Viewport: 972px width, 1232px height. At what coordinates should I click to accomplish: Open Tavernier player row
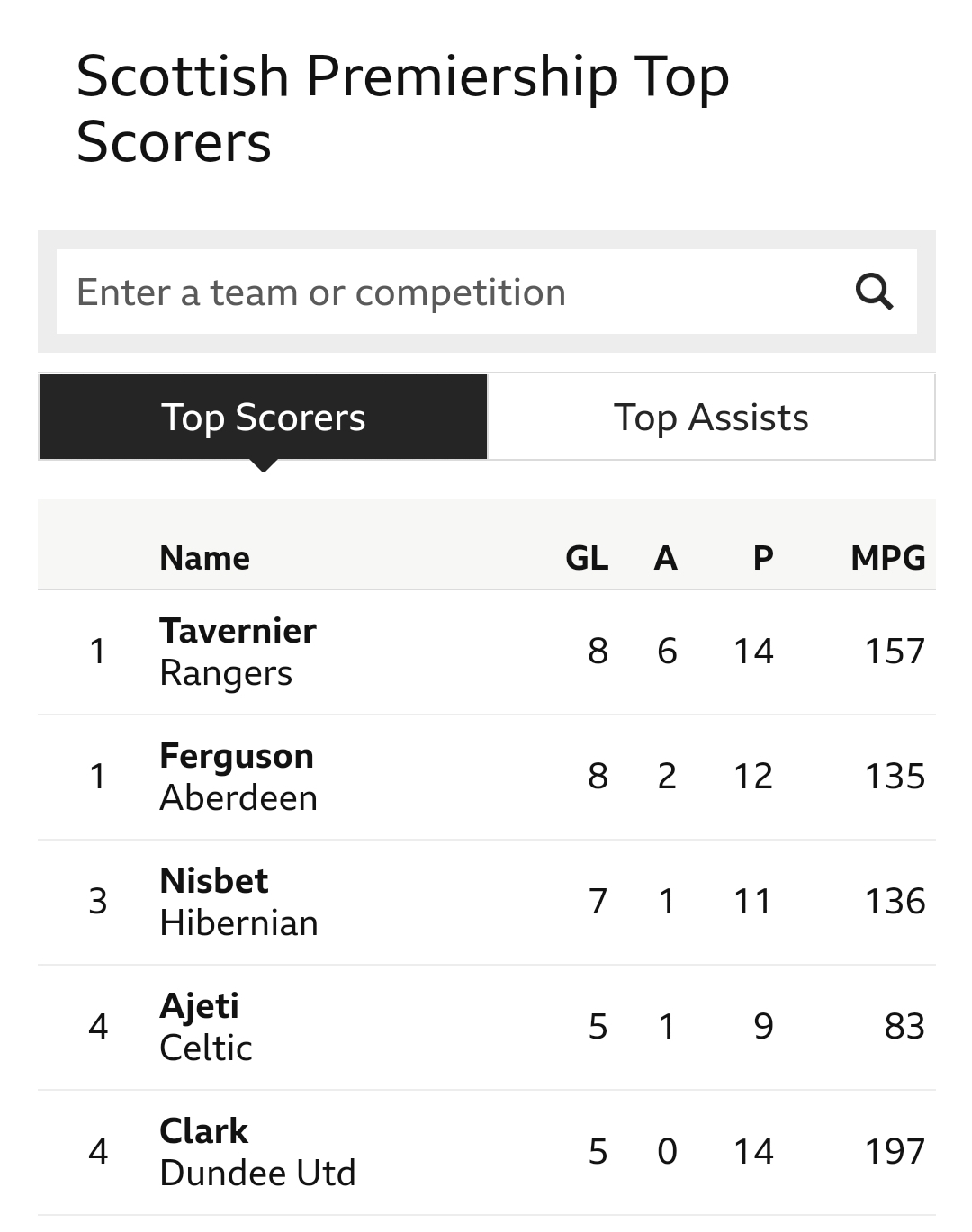(486, 652)
